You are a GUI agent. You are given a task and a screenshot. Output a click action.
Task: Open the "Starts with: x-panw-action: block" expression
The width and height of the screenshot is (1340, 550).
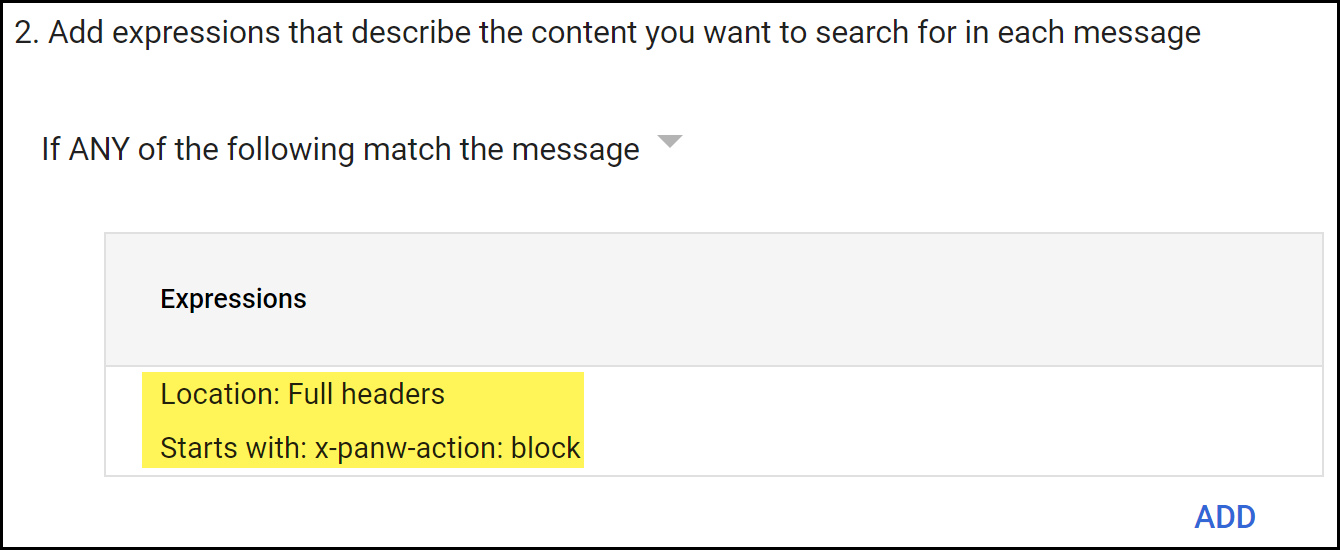coord(370,448)
